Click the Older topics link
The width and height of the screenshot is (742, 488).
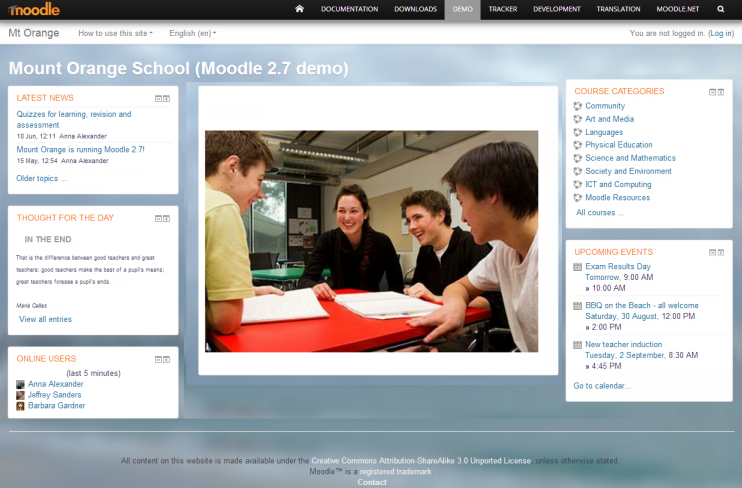coord(42,178)
